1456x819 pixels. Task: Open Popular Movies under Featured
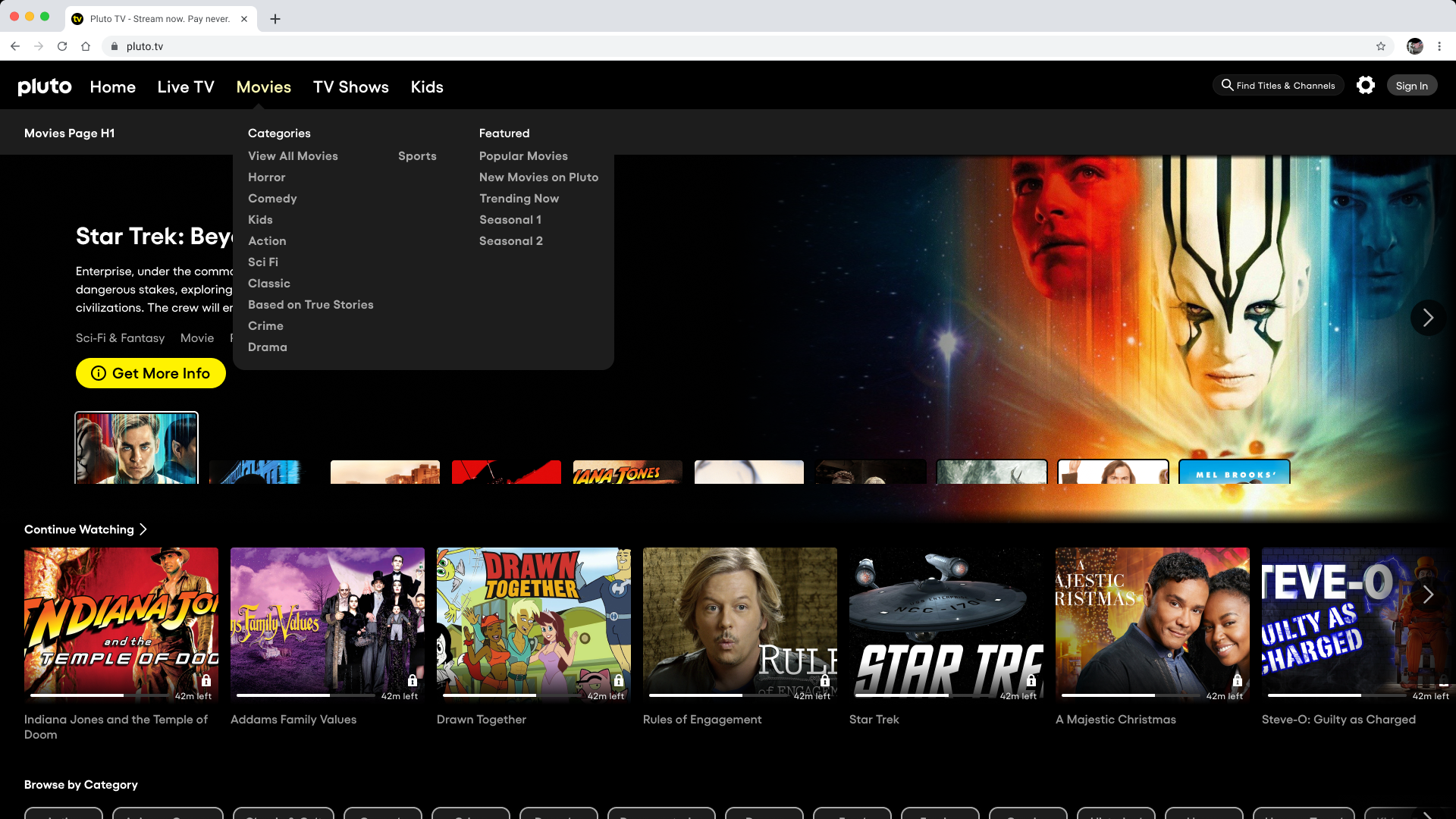click(523, 155)
